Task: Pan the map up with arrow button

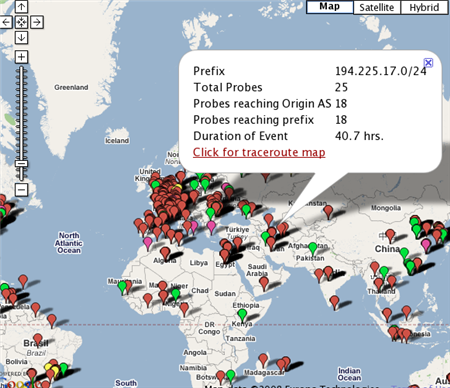Action: 21,6
